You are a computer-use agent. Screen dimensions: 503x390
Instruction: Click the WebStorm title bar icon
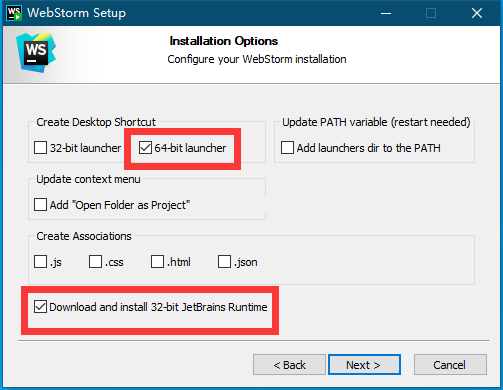click(x=14, y=13)
